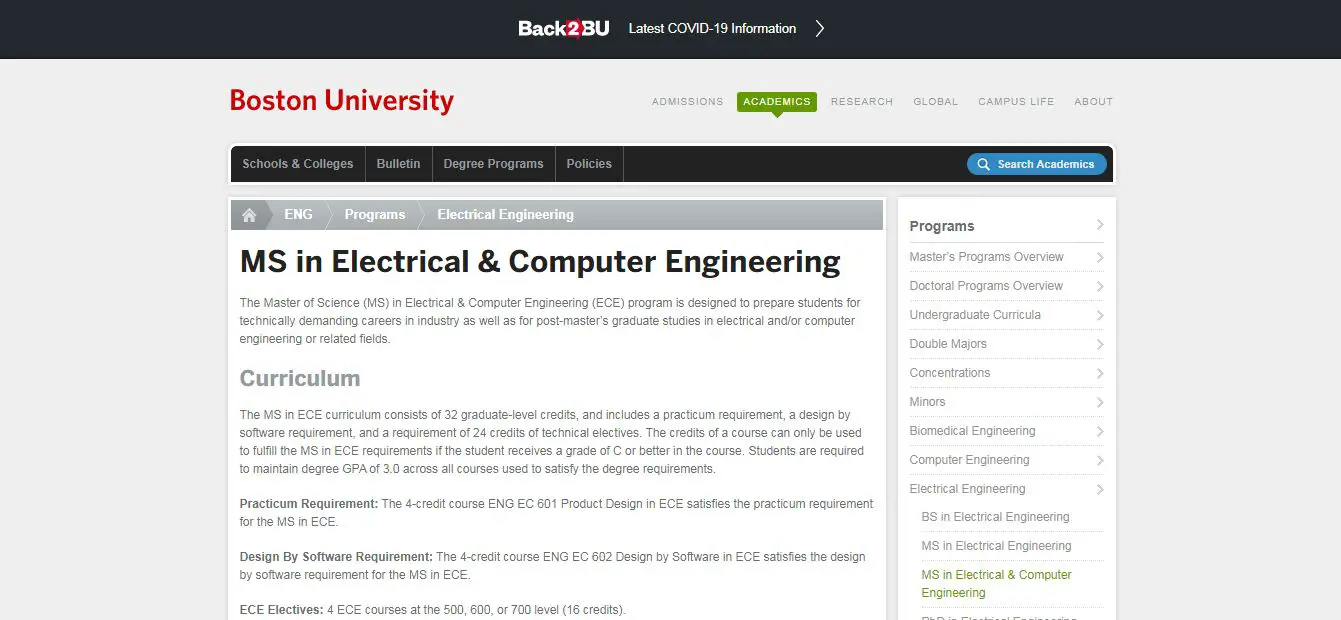Image resolution: width=1341 pixels, height=620 pixels.
Task: Open the CAMPUS LIFE section
Action: pos(1016,101)
